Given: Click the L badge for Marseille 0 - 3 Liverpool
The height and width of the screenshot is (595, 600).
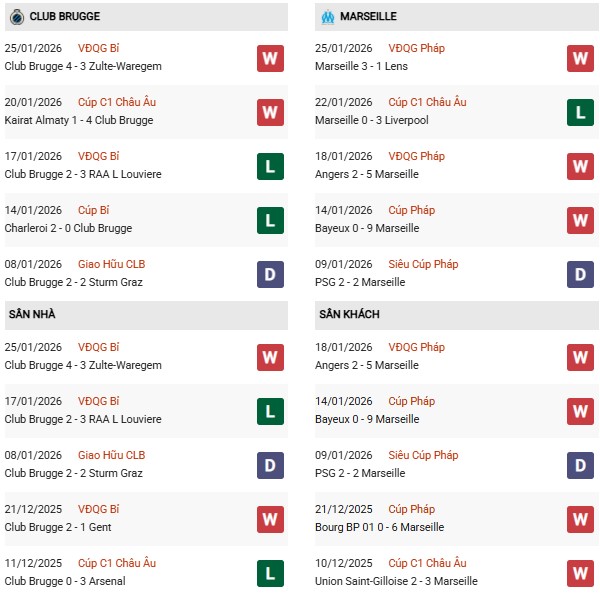Looking at the screenshot, I should pyautogui.click(x=581, y=112).
